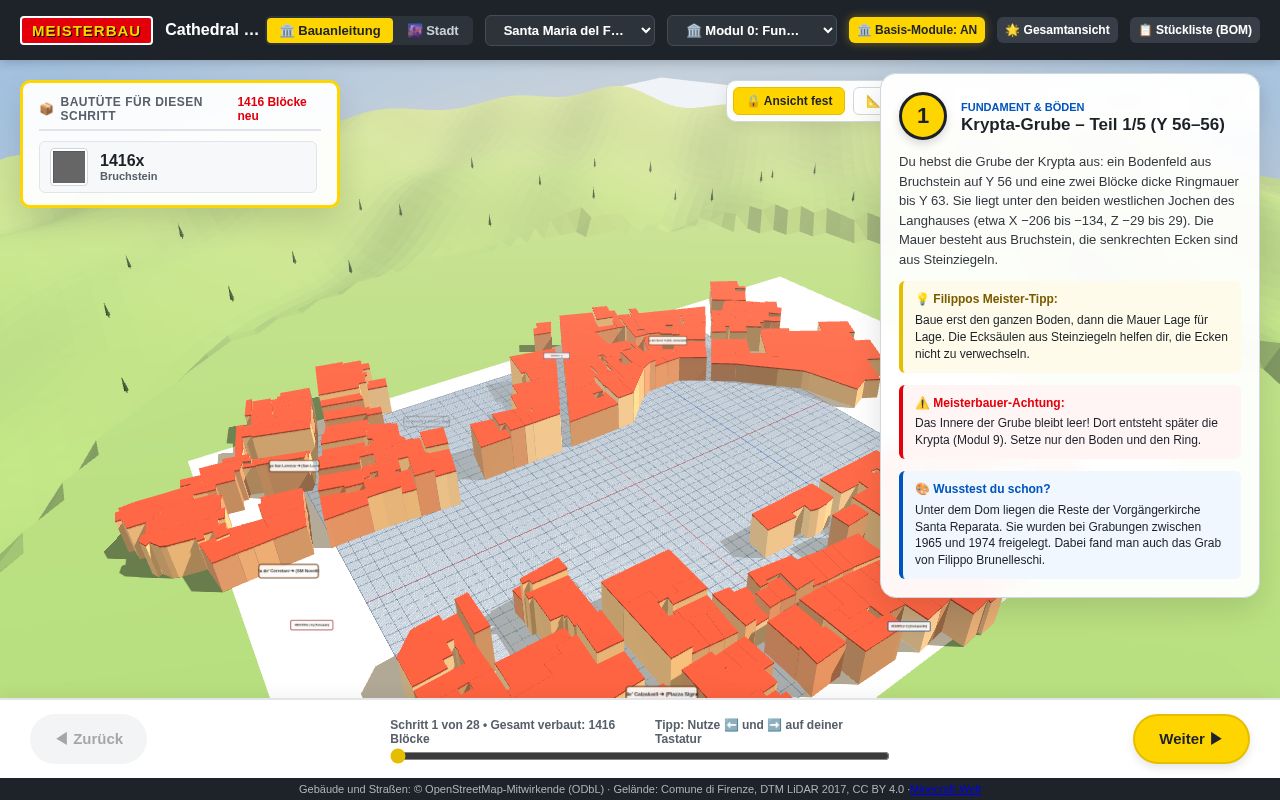Click the MEISTERBAU logo
Screen dimensions: 1280x800
pos(86,30)
